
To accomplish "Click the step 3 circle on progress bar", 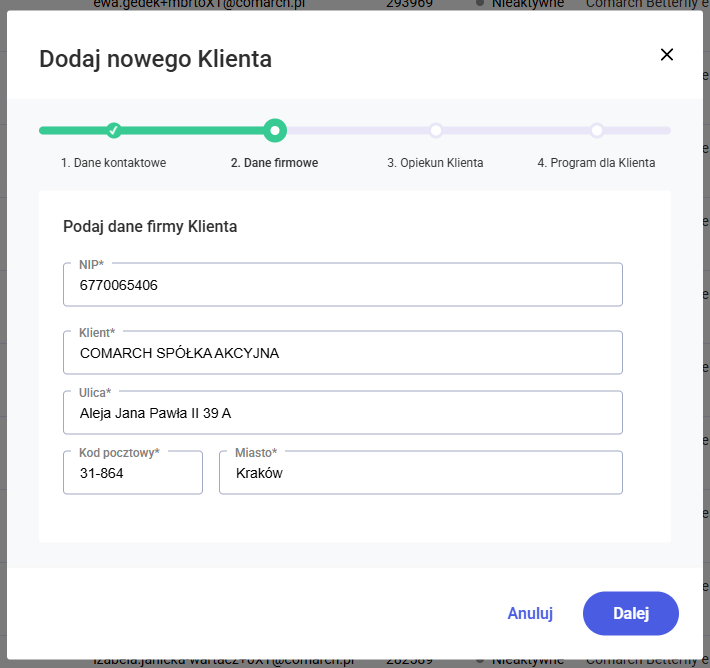I will point(436,130).
